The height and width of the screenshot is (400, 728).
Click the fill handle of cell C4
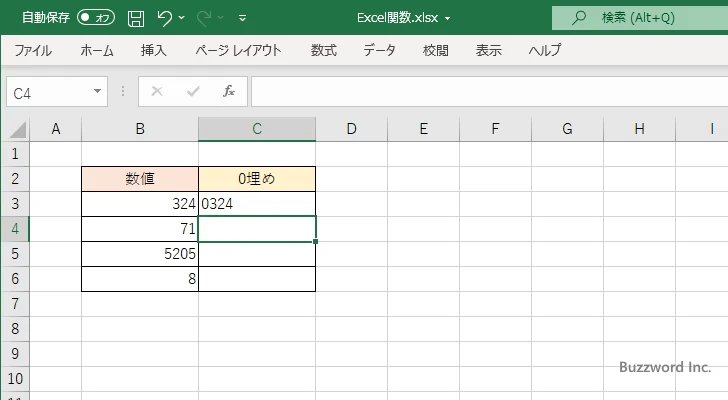point(316,241)
